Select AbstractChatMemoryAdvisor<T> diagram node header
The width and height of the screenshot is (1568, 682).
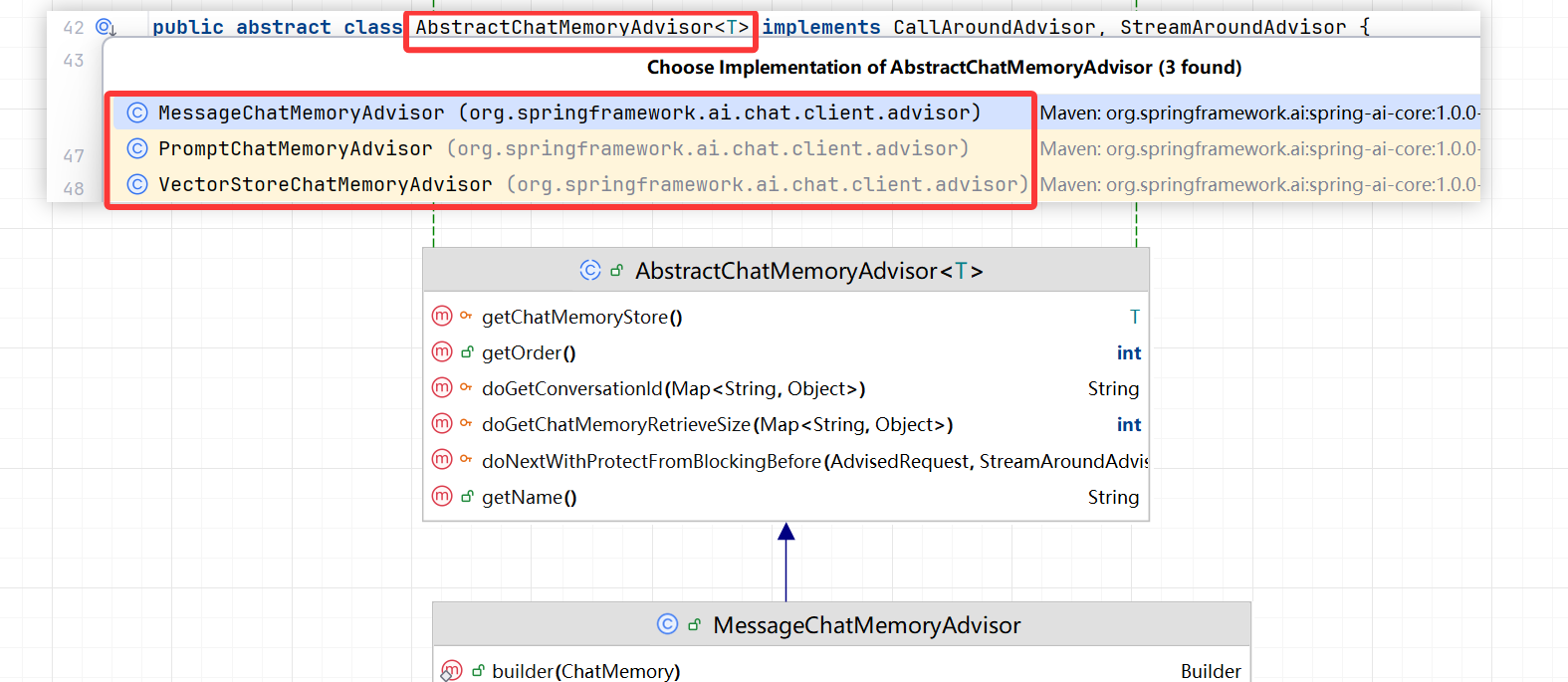tap(786, 270)
